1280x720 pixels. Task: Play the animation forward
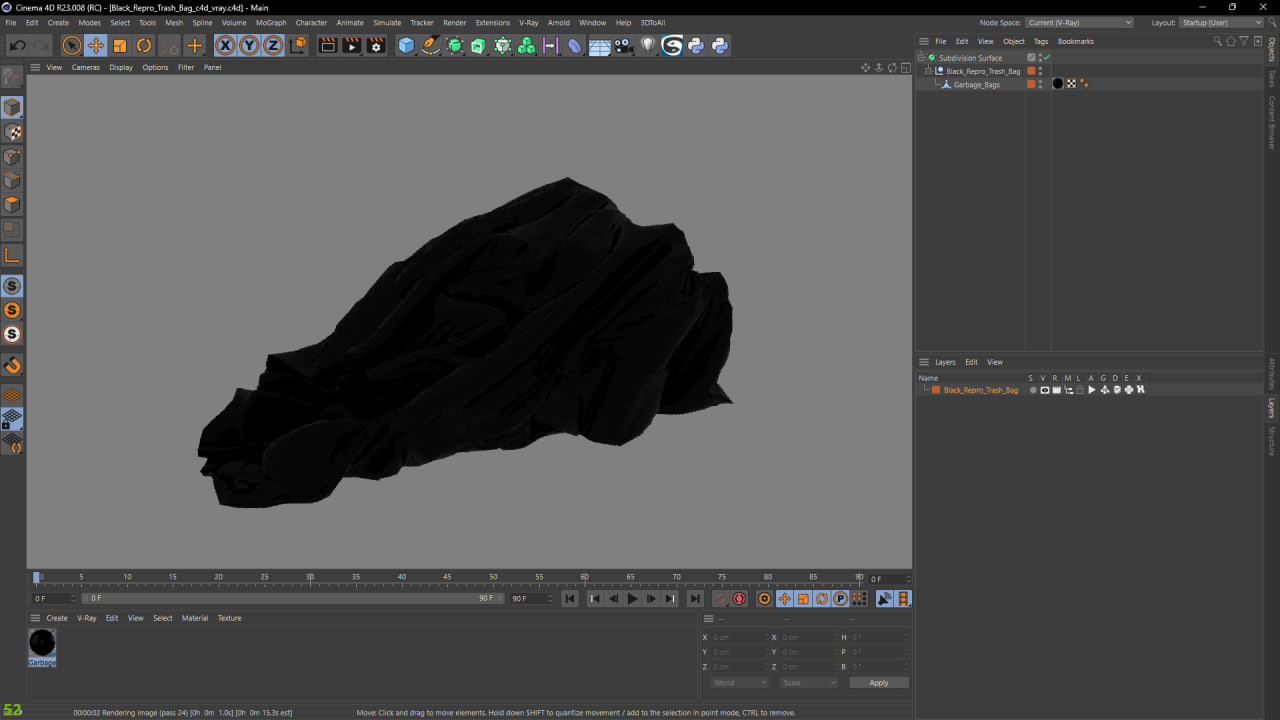[632, 599]
